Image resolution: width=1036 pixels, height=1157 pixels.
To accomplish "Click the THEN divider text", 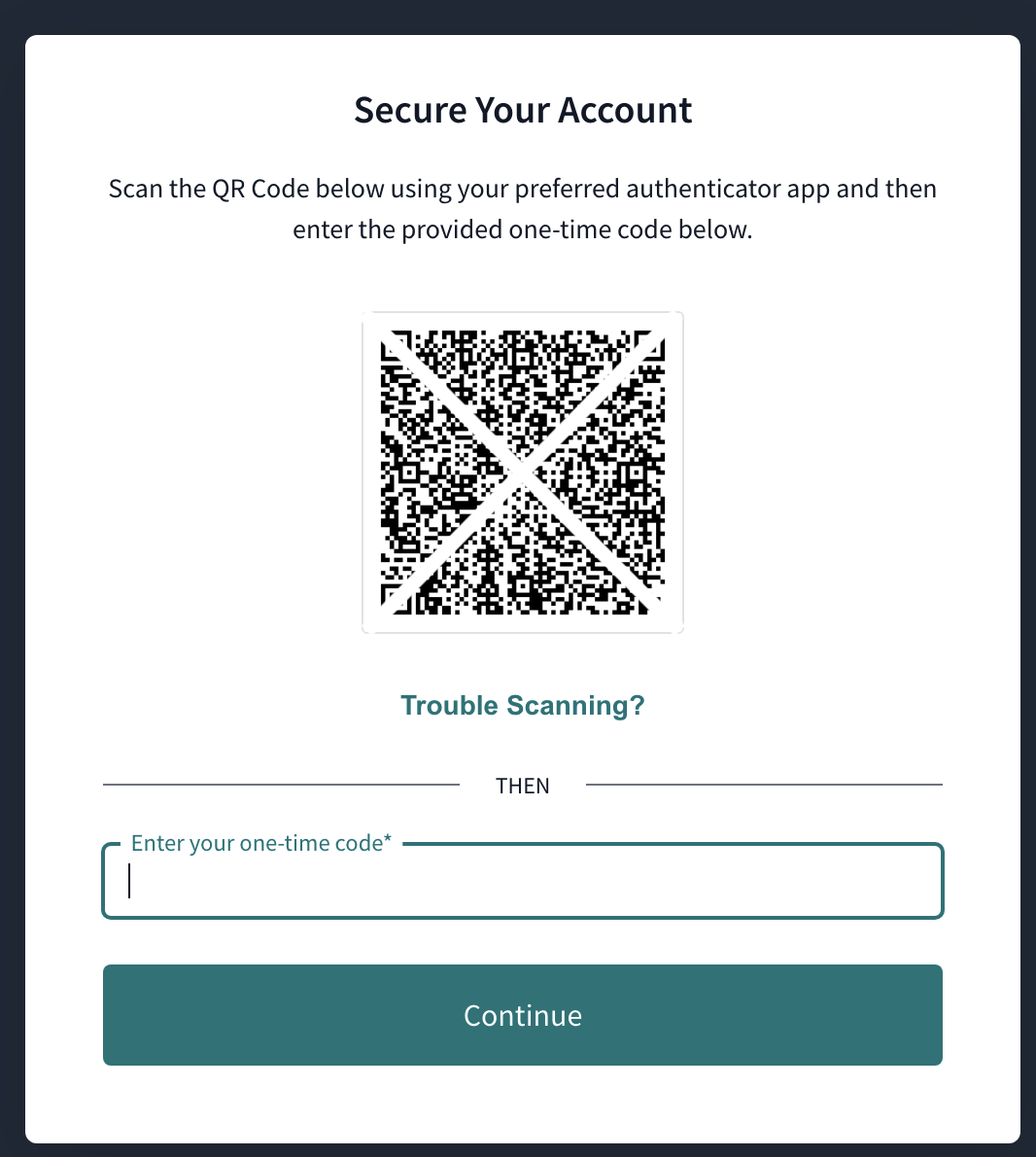I will pyautogui.click(x=523, y=786).
